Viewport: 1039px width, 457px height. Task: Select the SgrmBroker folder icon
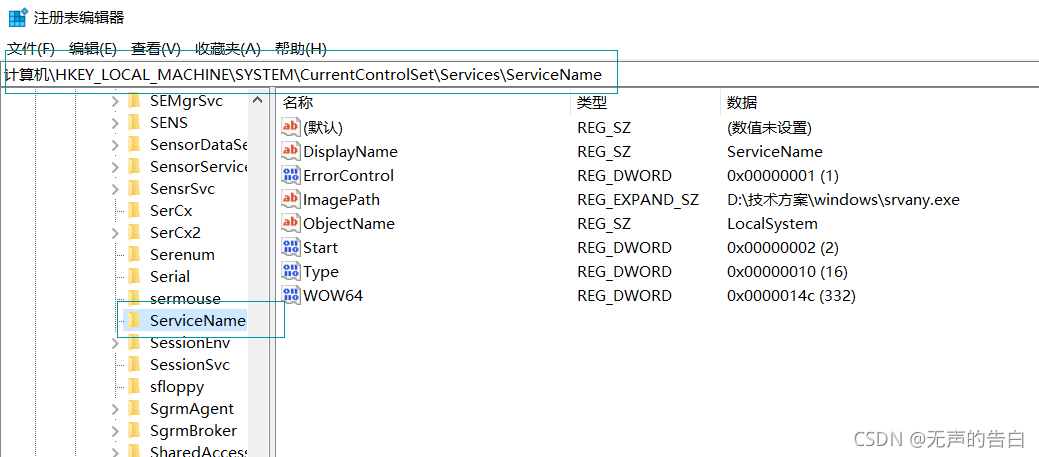[x=135, y=431]
